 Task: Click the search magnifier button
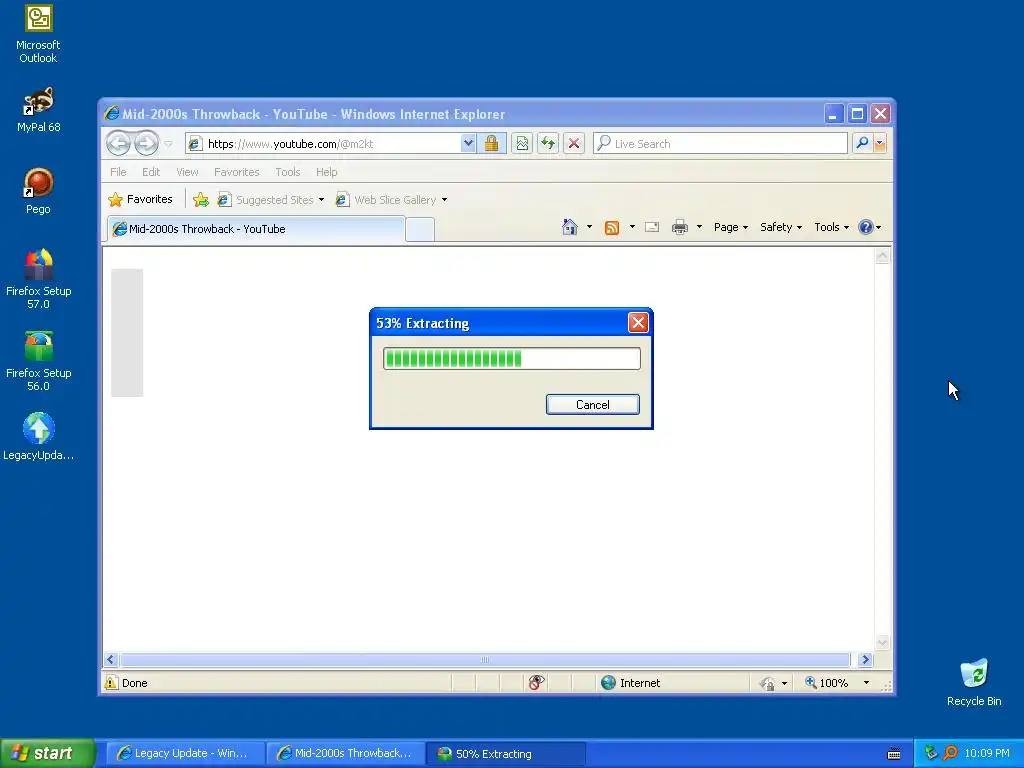click(862, 143)
